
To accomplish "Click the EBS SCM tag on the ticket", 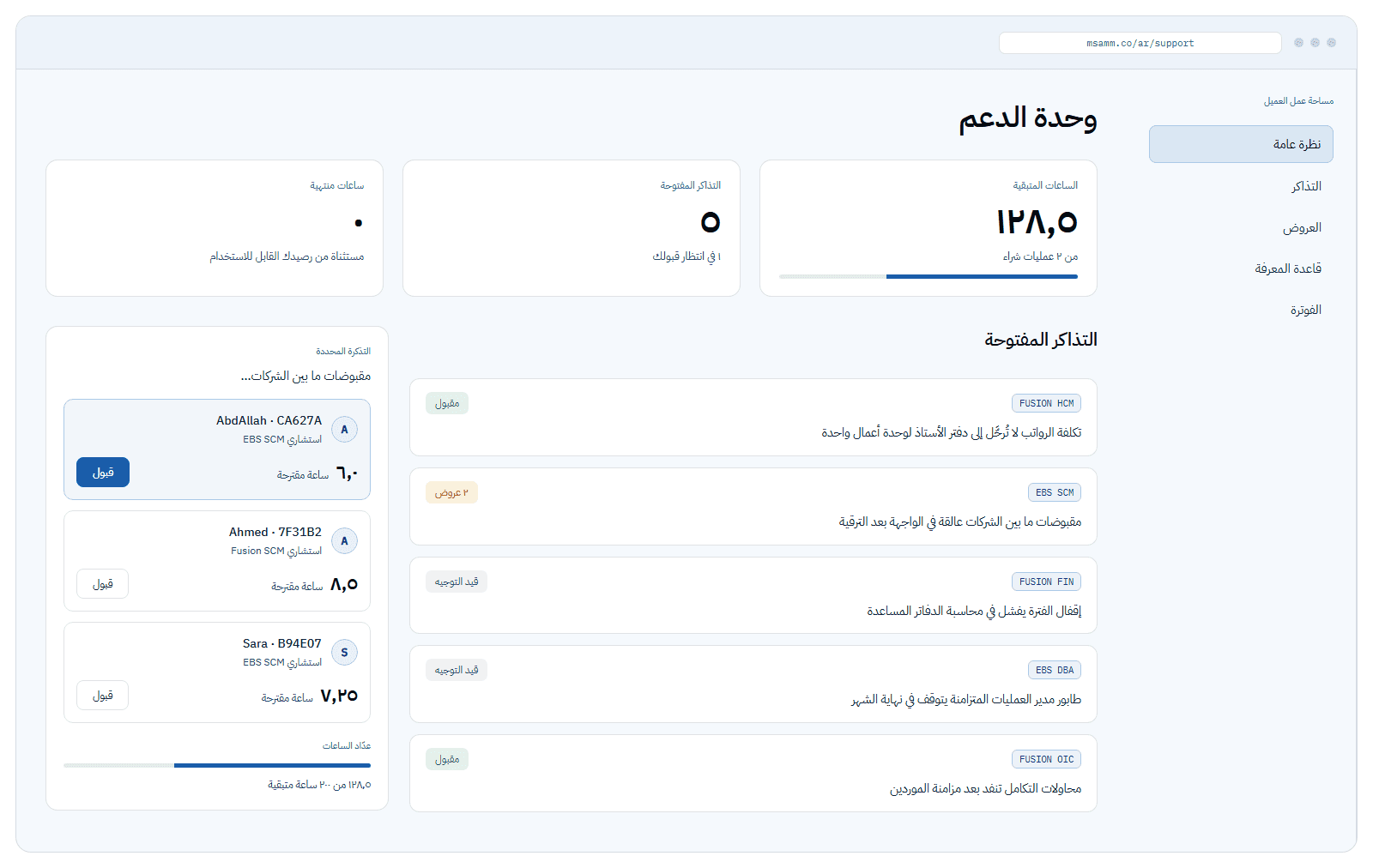I will (1055, 492).
